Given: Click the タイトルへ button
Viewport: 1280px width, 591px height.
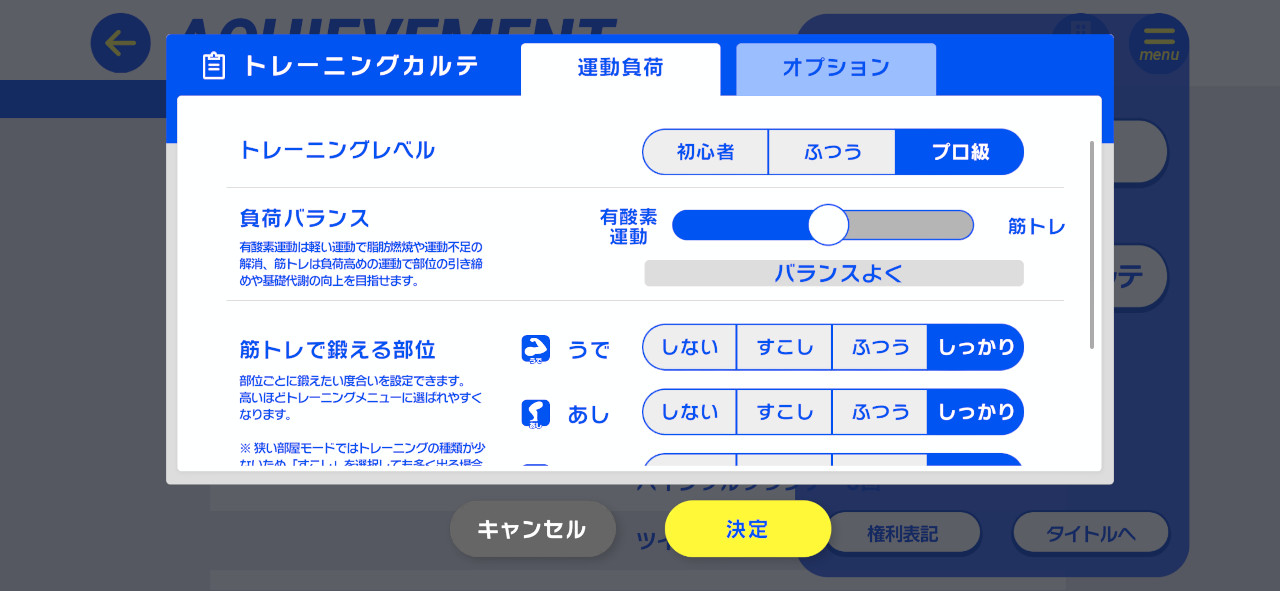Looking at the screenshot, I should coord(1091,533).
